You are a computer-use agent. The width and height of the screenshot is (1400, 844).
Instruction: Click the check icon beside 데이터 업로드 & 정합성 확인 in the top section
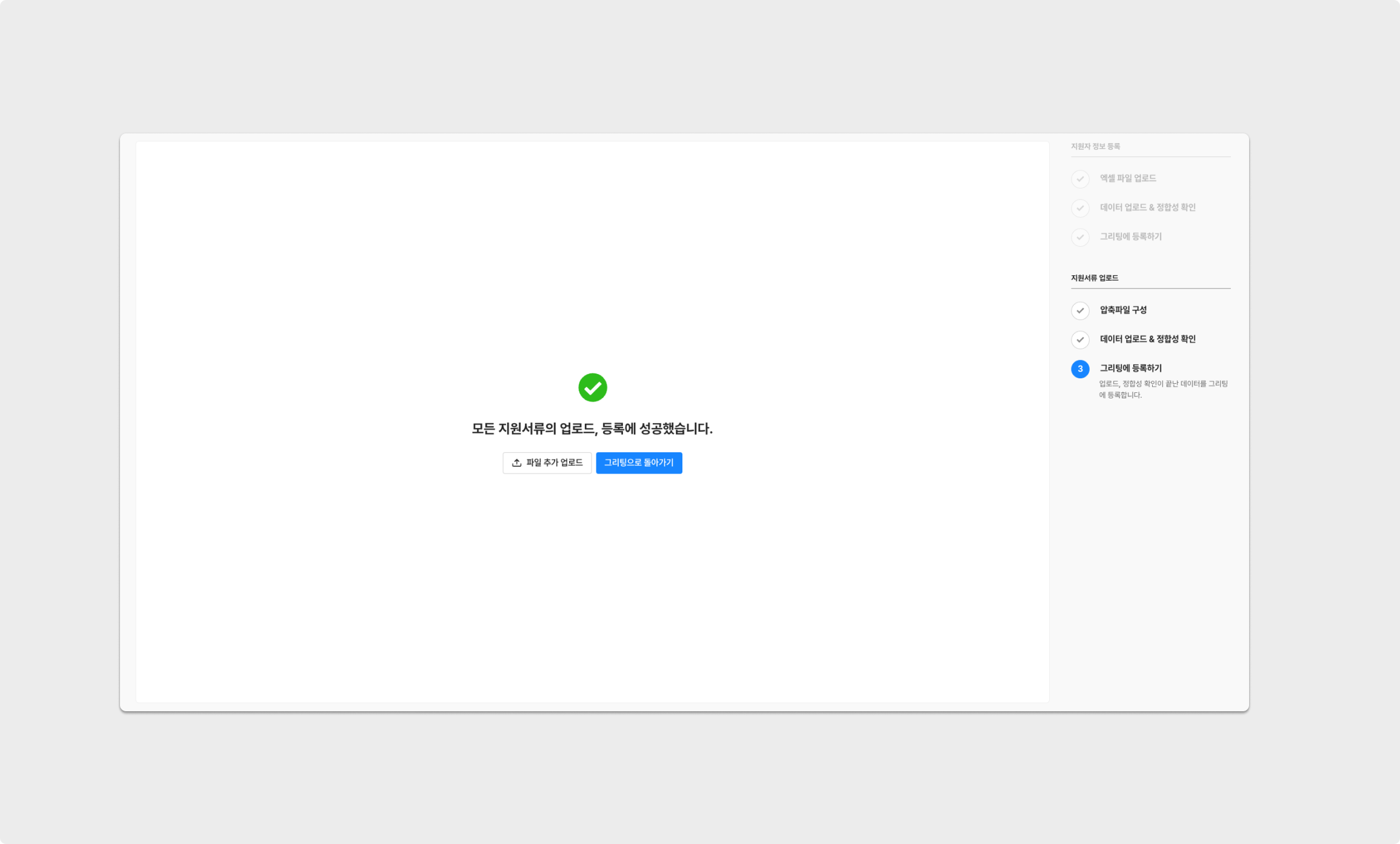click(x=1079, y=208)
